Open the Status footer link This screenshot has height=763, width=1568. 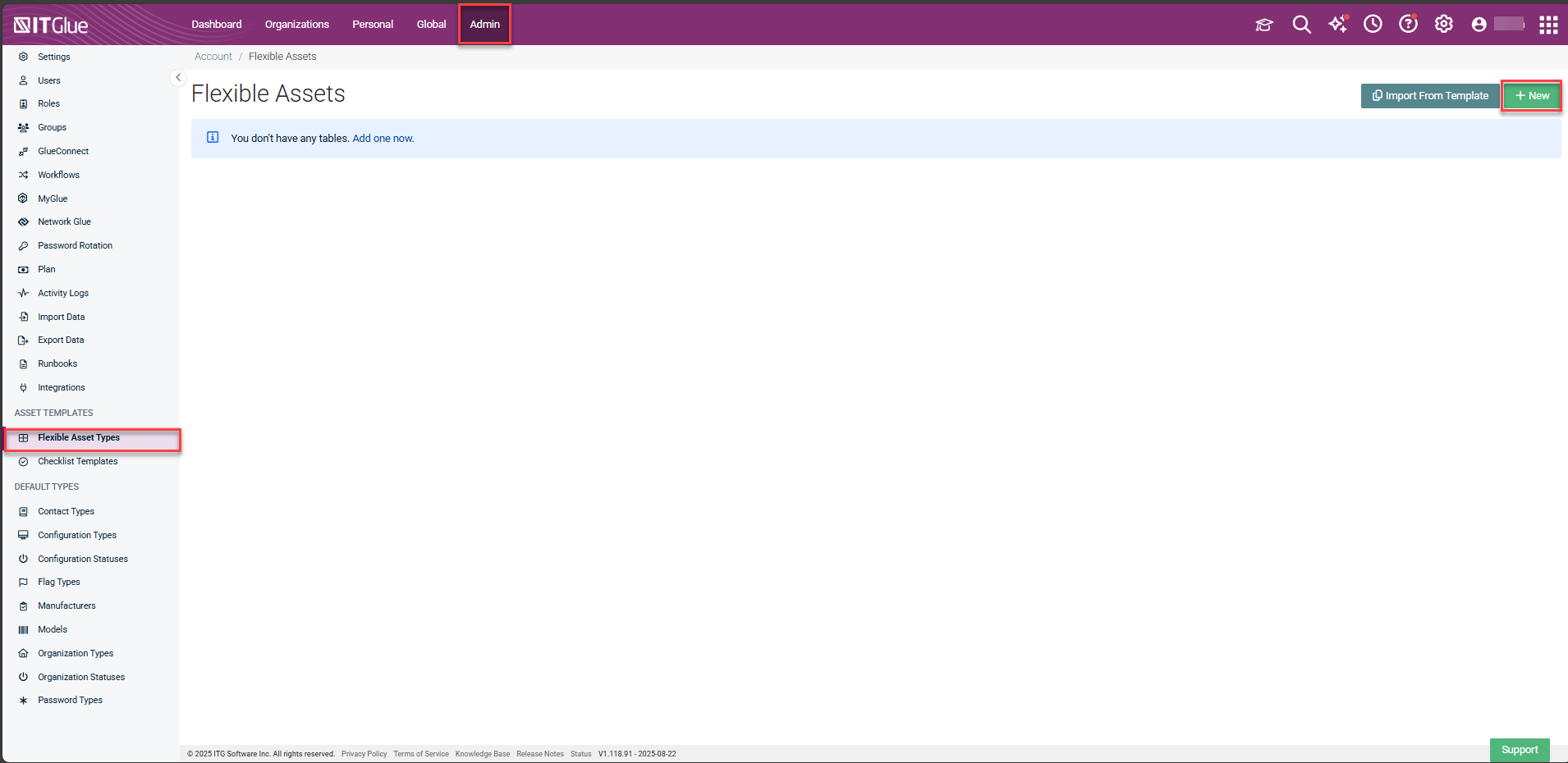pos(581,754)
